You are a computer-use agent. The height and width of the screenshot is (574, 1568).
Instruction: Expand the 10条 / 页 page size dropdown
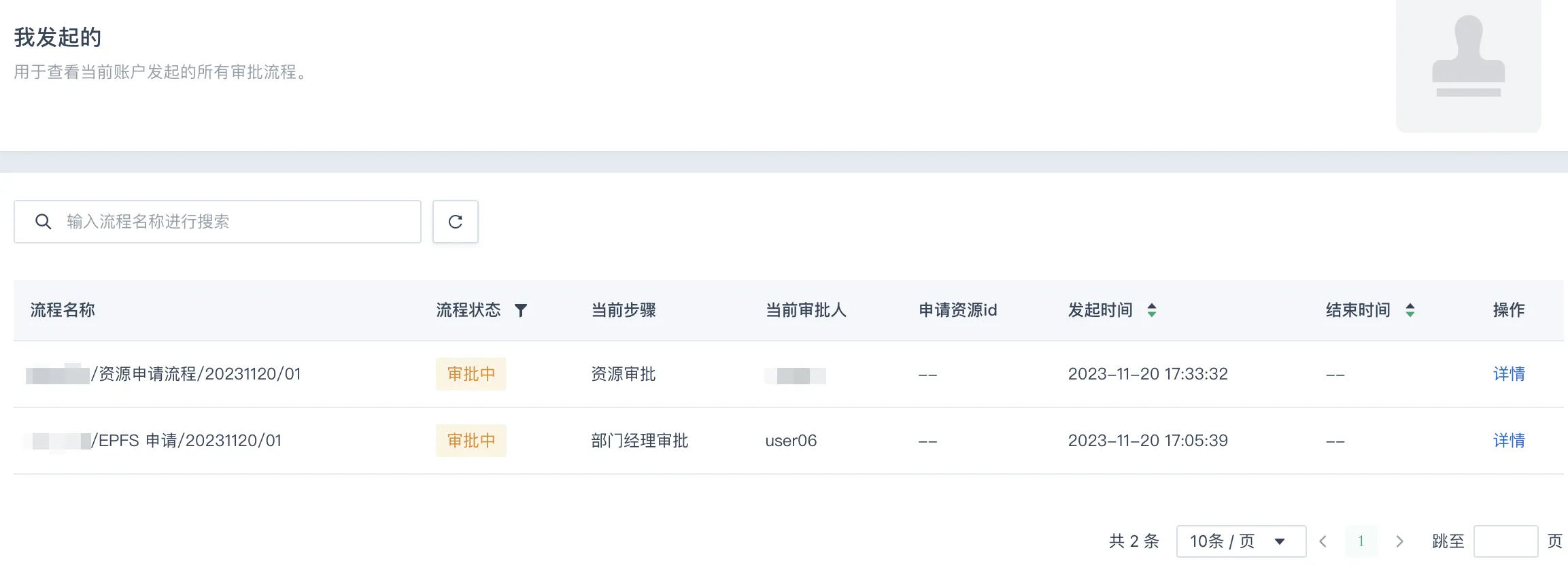(1241, 541)
